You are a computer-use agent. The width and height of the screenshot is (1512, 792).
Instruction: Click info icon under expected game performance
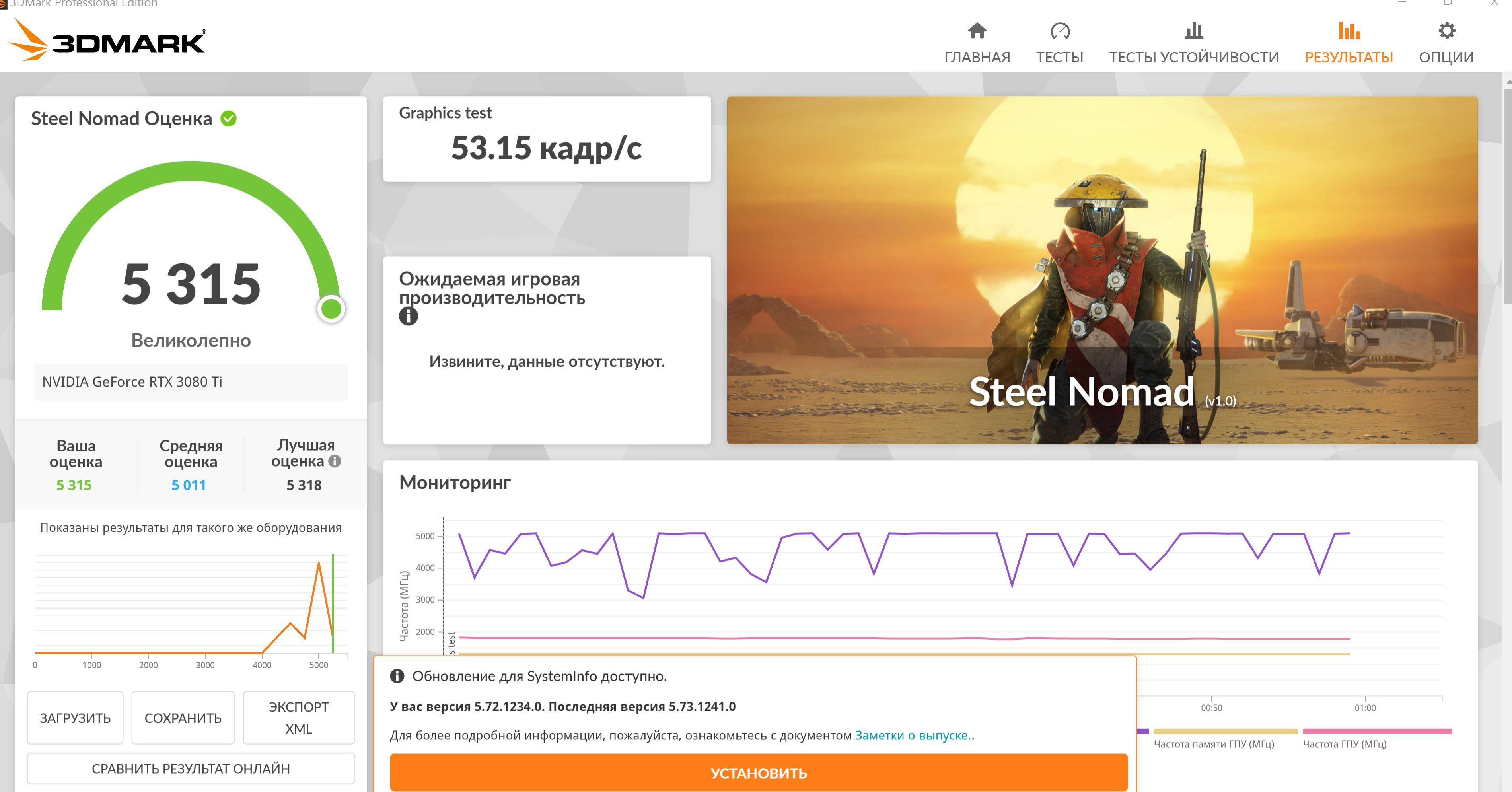click(x=409, y=317)
